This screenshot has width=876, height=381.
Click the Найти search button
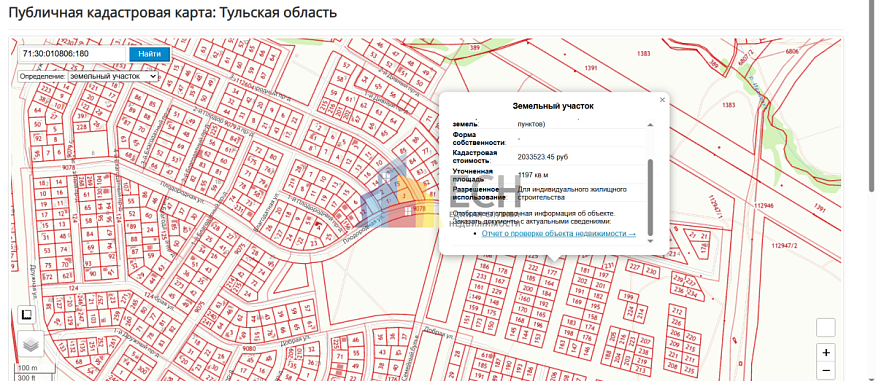click(150, 54)
